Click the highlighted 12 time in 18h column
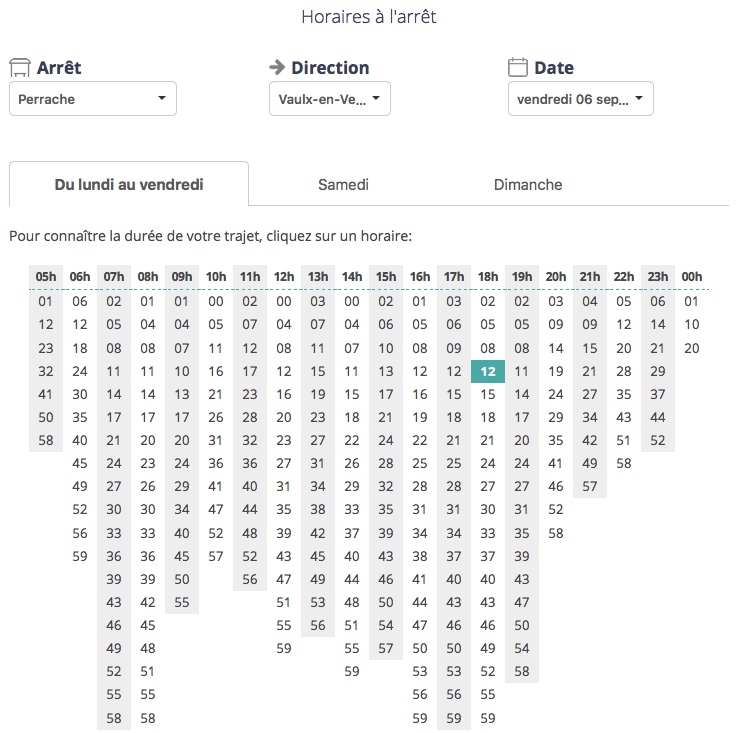Viewport: 737px width, 733px height. click(488, 371)
